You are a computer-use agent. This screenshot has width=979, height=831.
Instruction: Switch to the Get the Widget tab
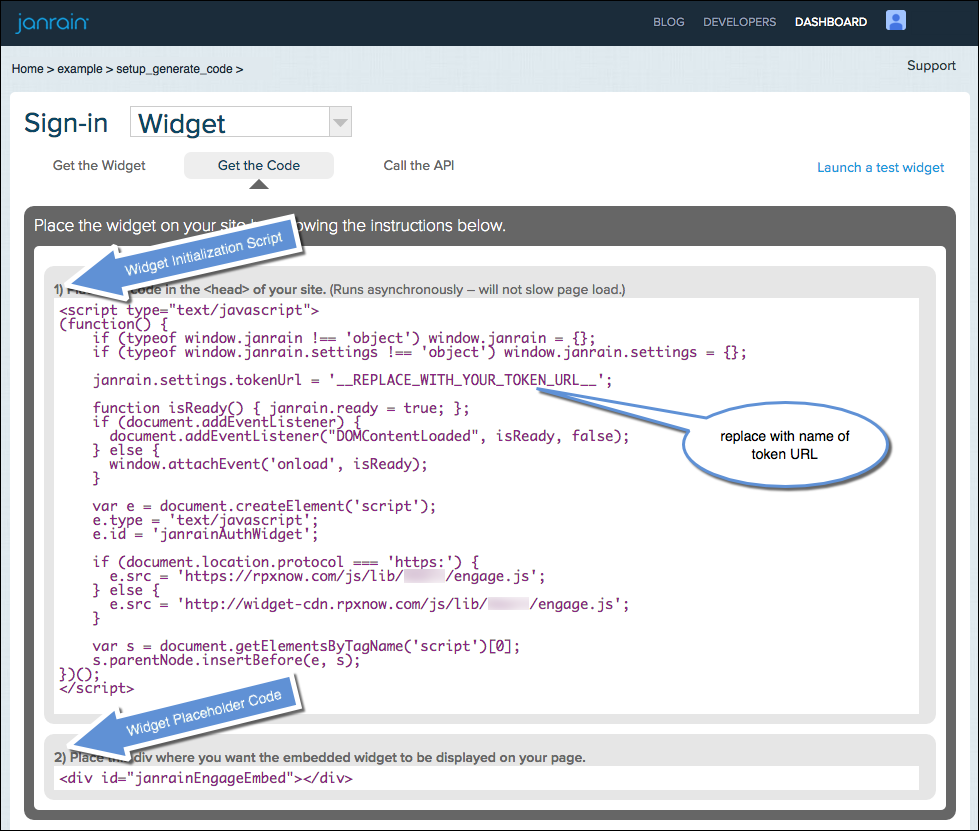pos(99,165)
